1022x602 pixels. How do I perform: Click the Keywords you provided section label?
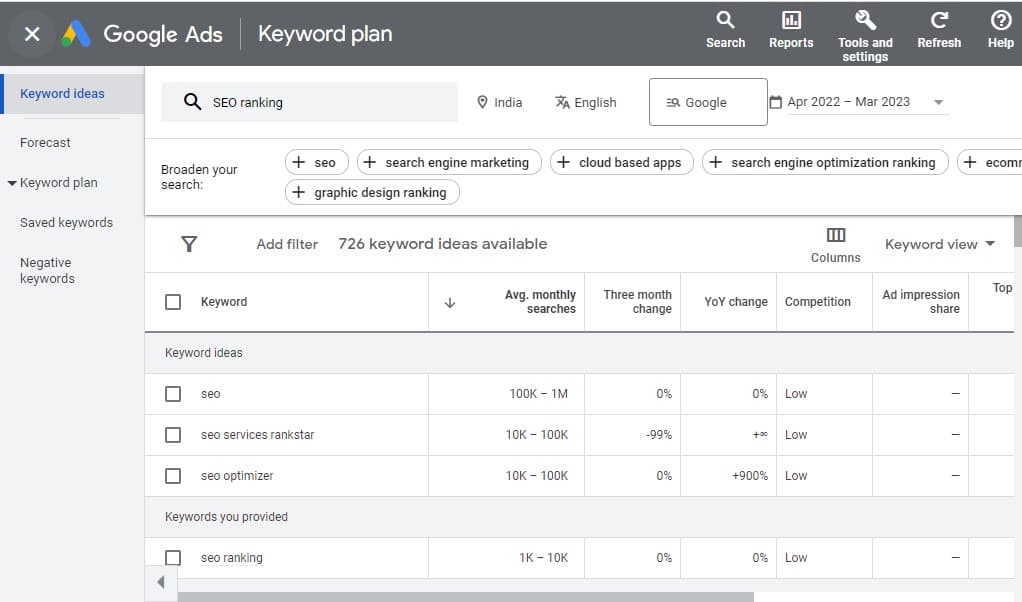point(226,517)
